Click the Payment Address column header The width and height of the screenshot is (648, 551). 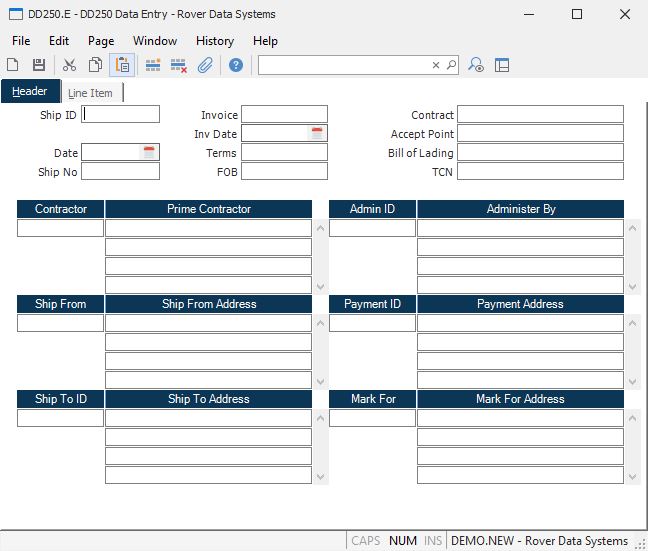[x=520, y=304]
